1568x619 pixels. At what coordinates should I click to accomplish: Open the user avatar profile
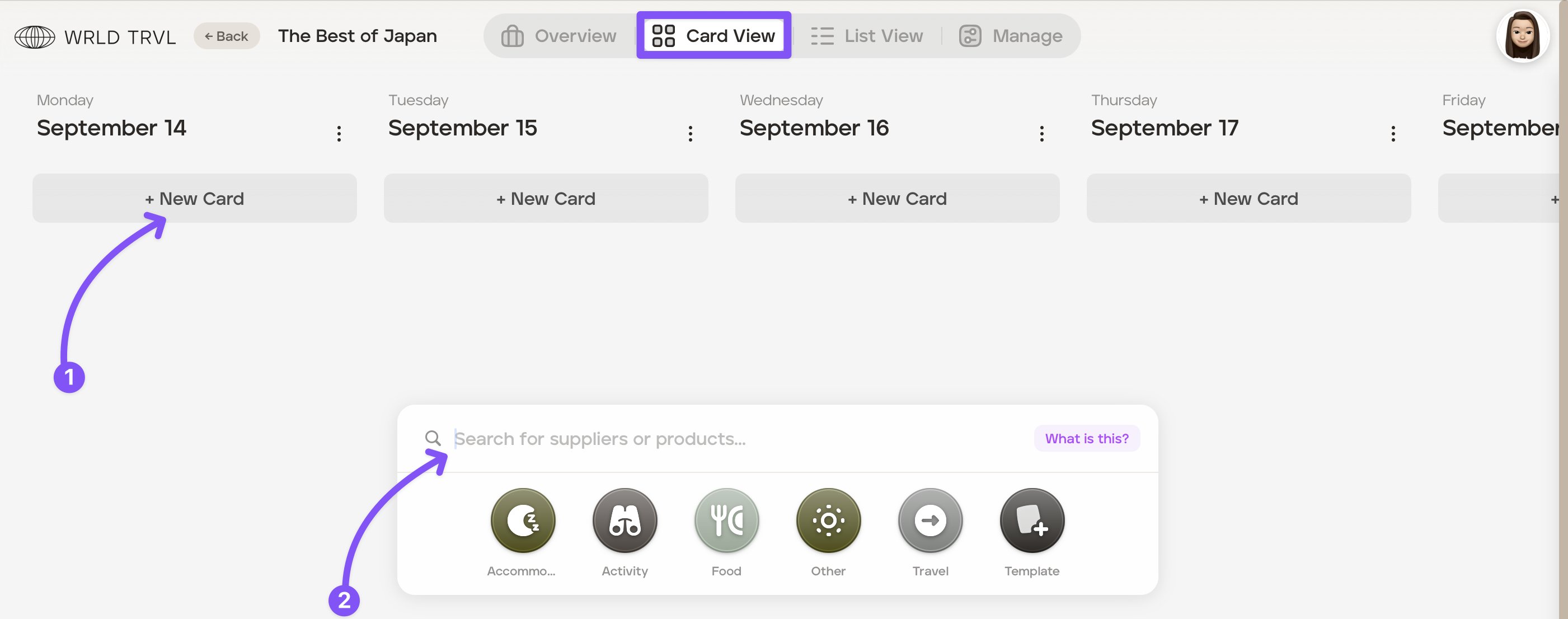[x=1522, y=36]
